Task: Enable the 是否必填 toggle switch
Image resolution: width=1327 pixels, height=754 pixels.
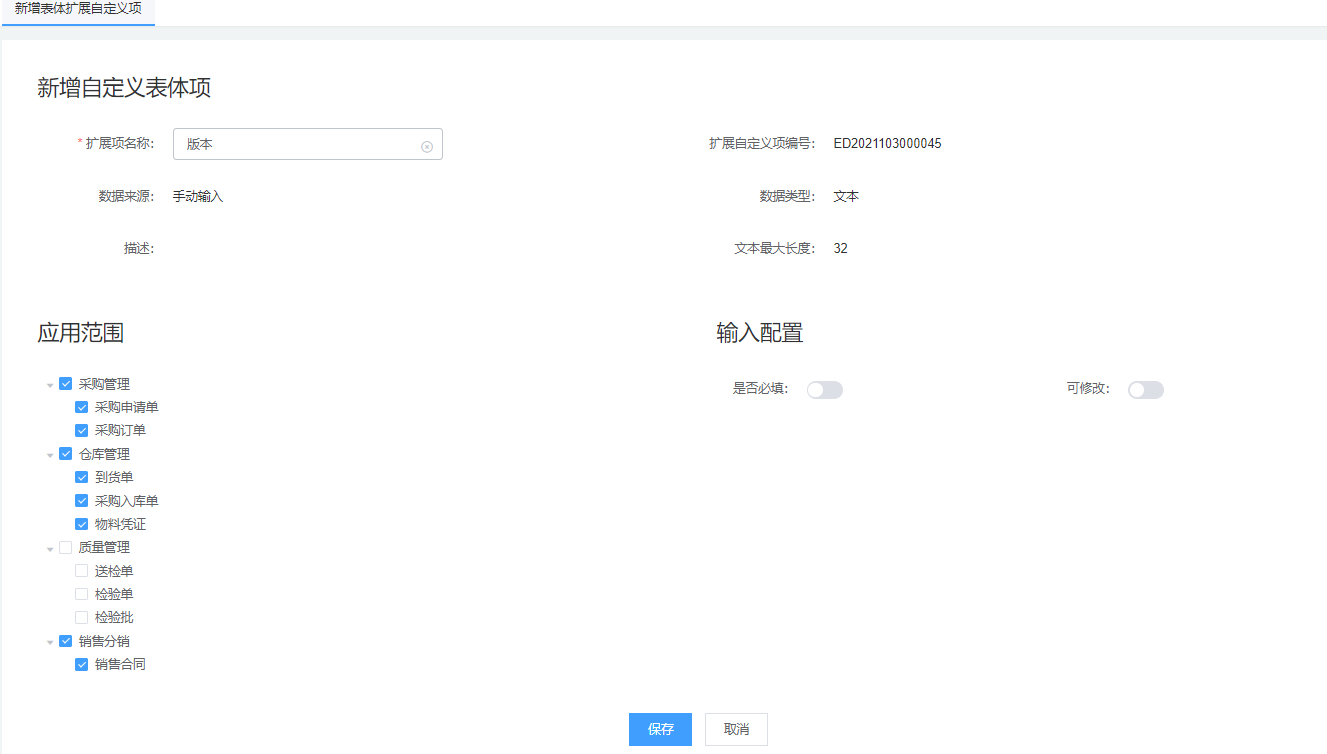Action: pos(825,390)
